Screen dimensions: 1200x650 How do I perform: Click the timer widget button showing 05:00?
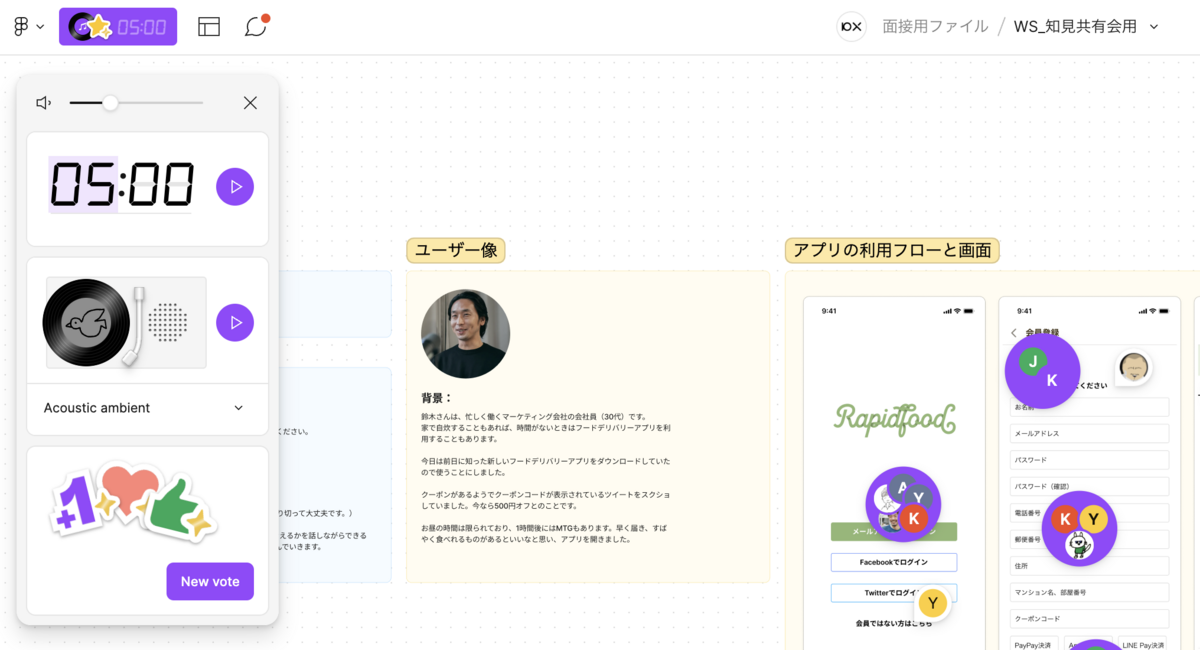pyautogui.click(x=118, y=27)
